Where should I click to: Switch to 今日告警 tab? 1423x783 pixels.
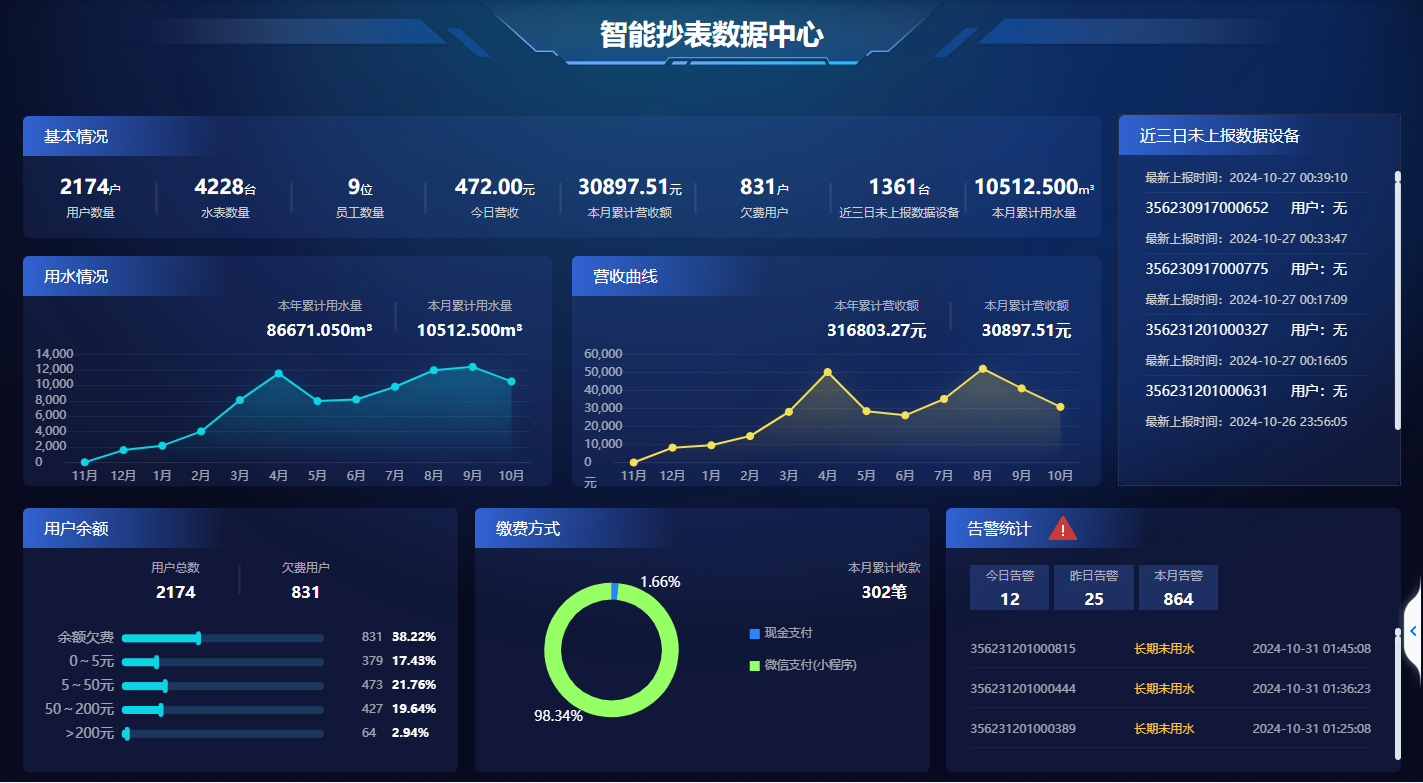click(1009, 587)
